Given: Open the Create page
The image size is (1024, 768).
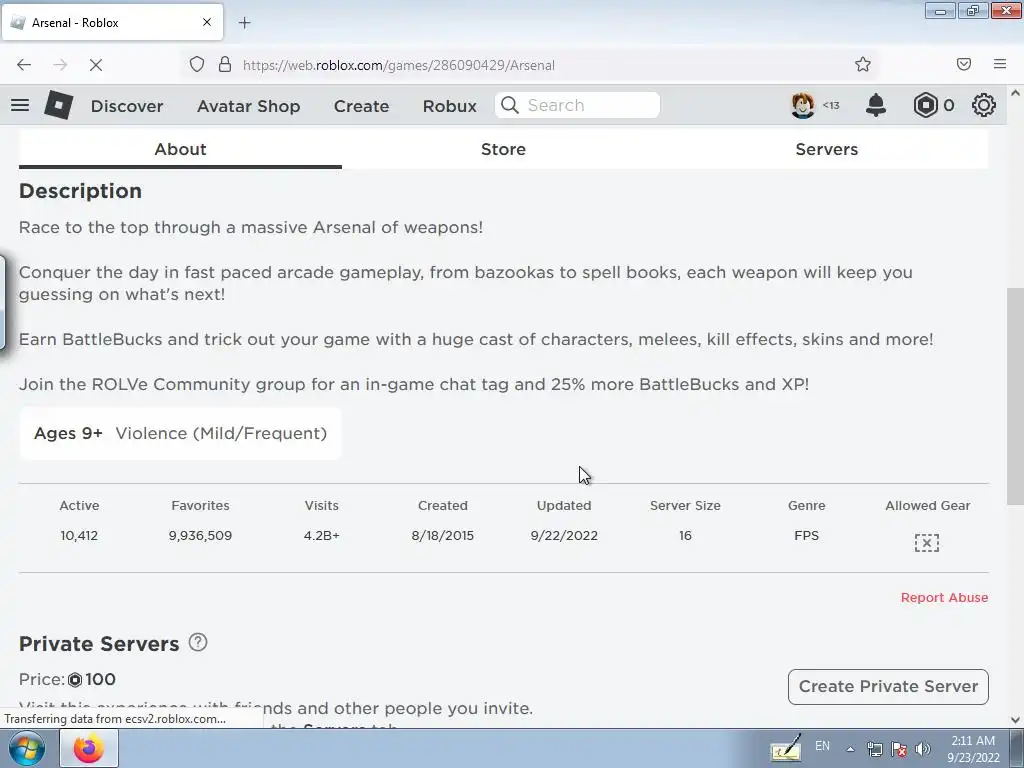Looking at the screenshot, I should click(x=361, y=106).
